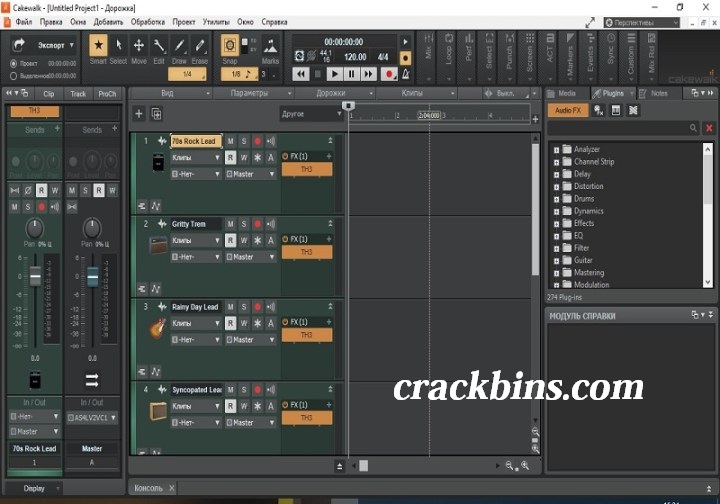Freeze the Rainy Day Lead track
This screenshot has height=504, width=720.
point(258,323)
